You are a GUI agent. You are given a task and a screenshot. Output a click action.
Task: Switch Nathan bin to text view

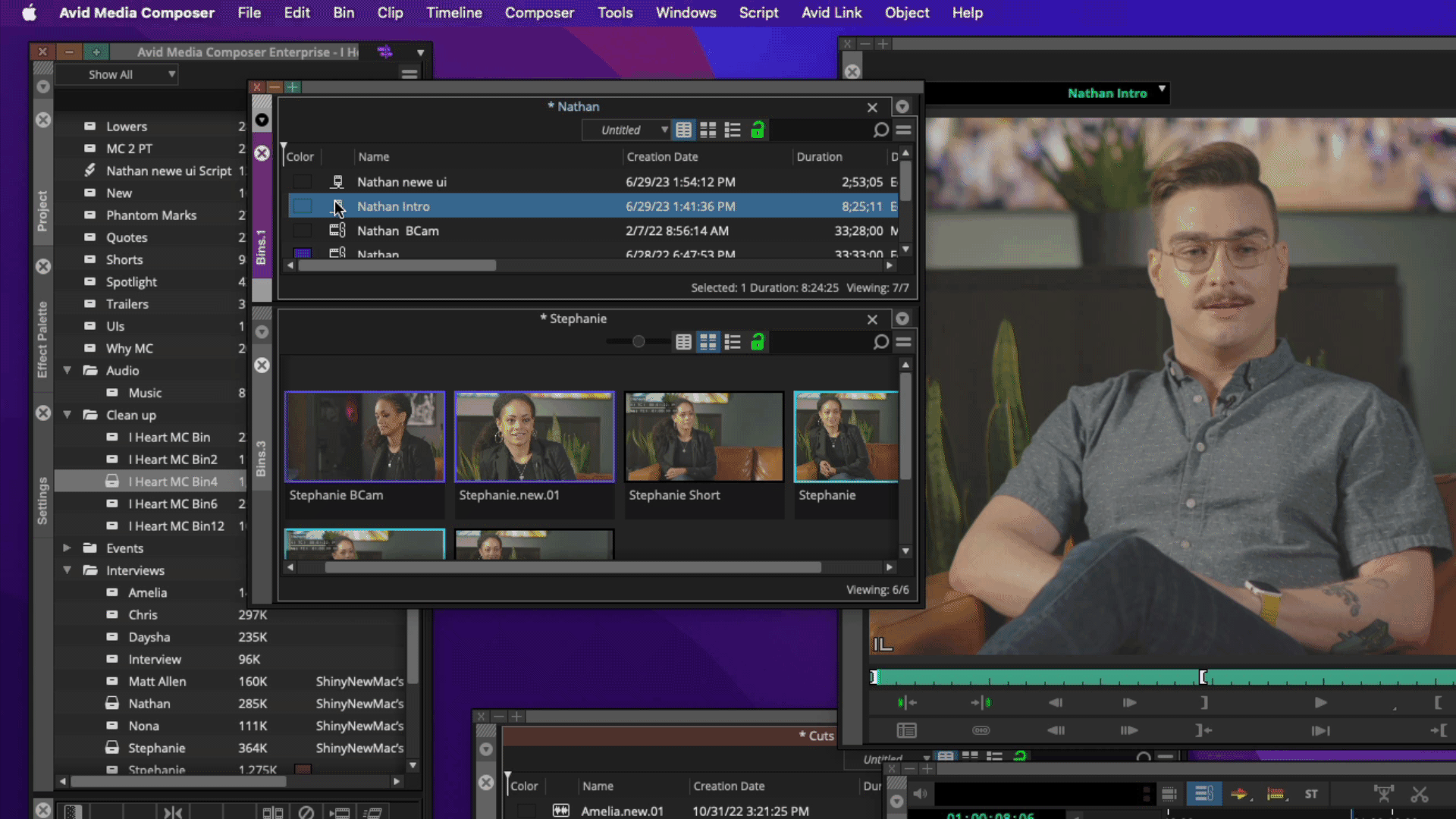coord(683,130)
